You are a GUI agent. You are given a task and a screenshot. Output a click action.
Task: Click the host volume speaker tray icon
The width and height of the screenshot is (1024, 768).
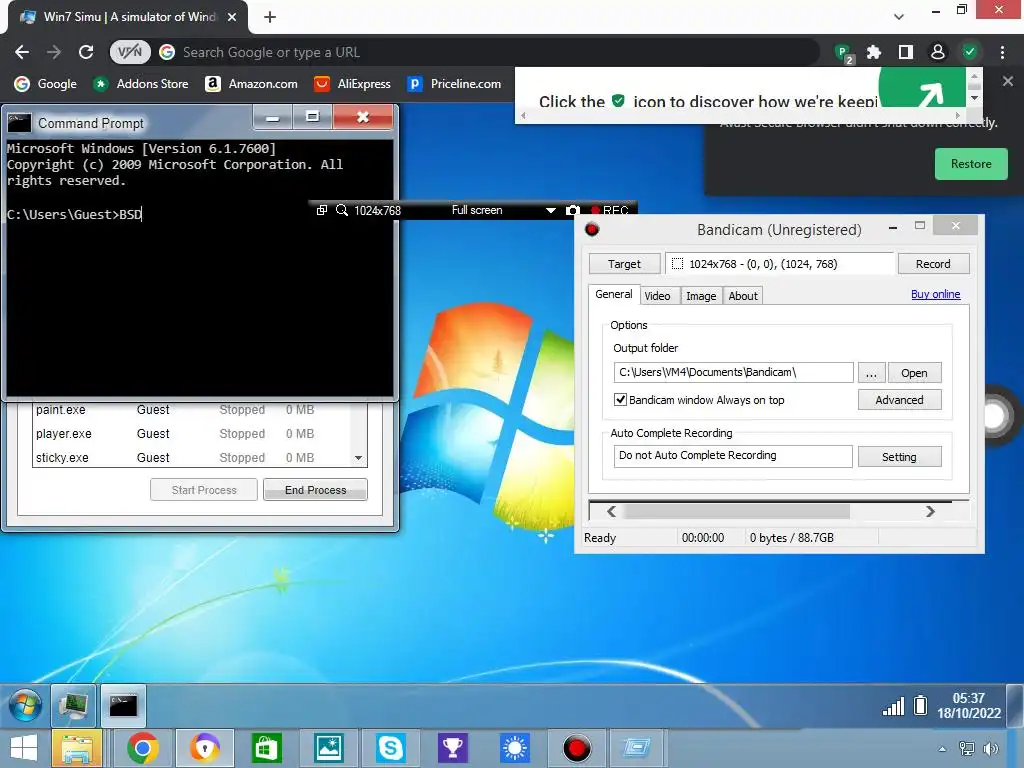tap(991, 749)
